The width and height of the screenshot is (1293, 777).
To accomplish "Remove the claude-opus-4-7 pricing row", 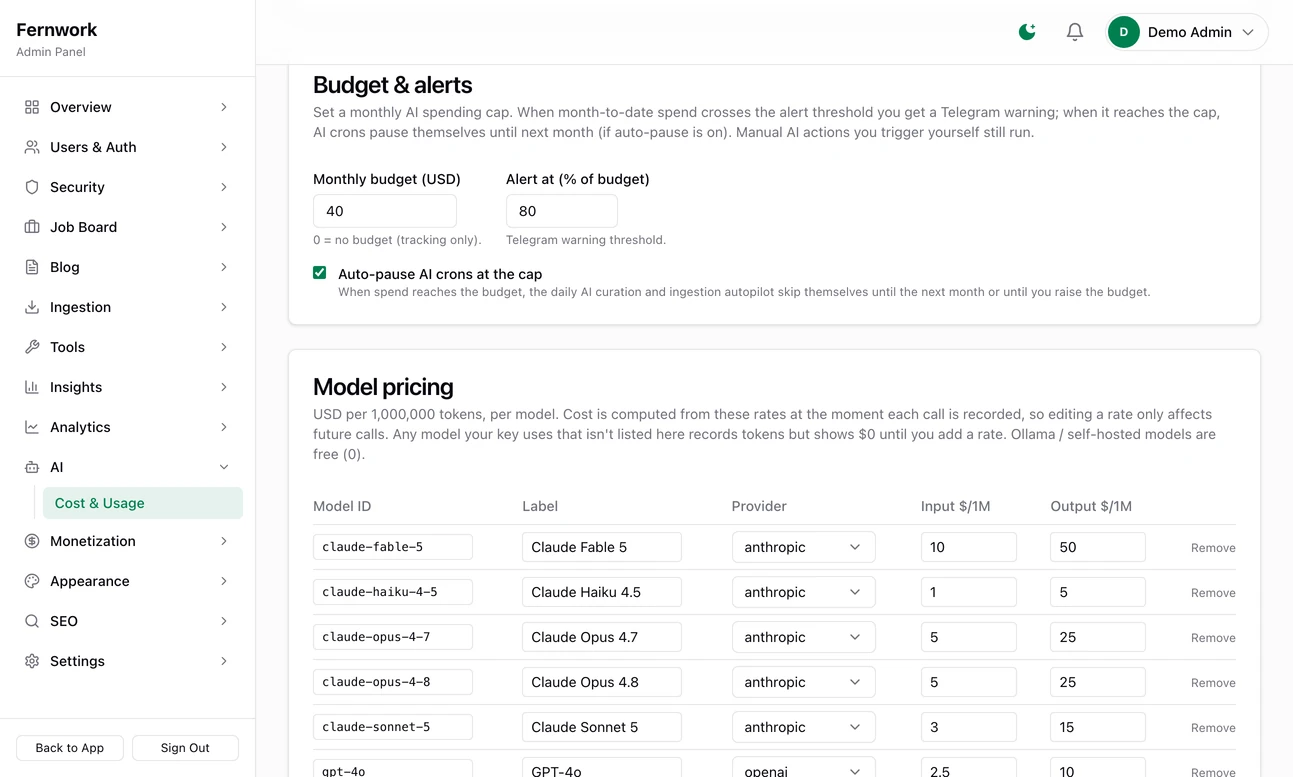I will tap(1213, 638).
